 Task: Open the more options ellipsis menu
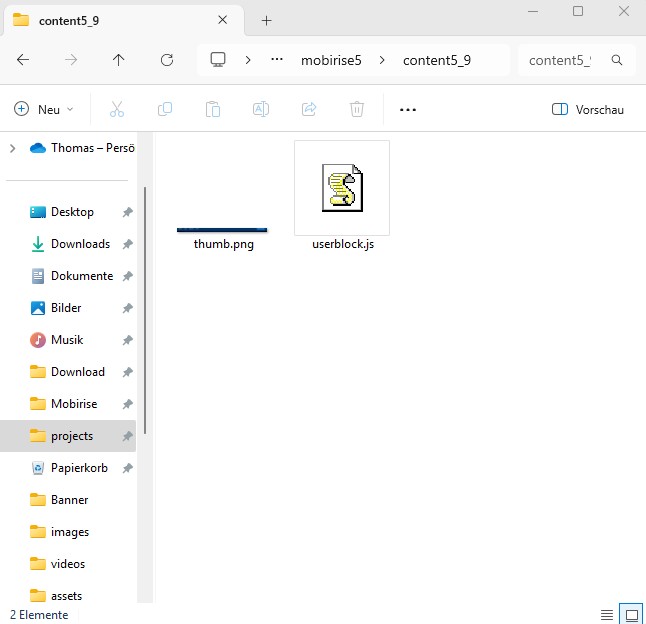(x=407, y=109)
